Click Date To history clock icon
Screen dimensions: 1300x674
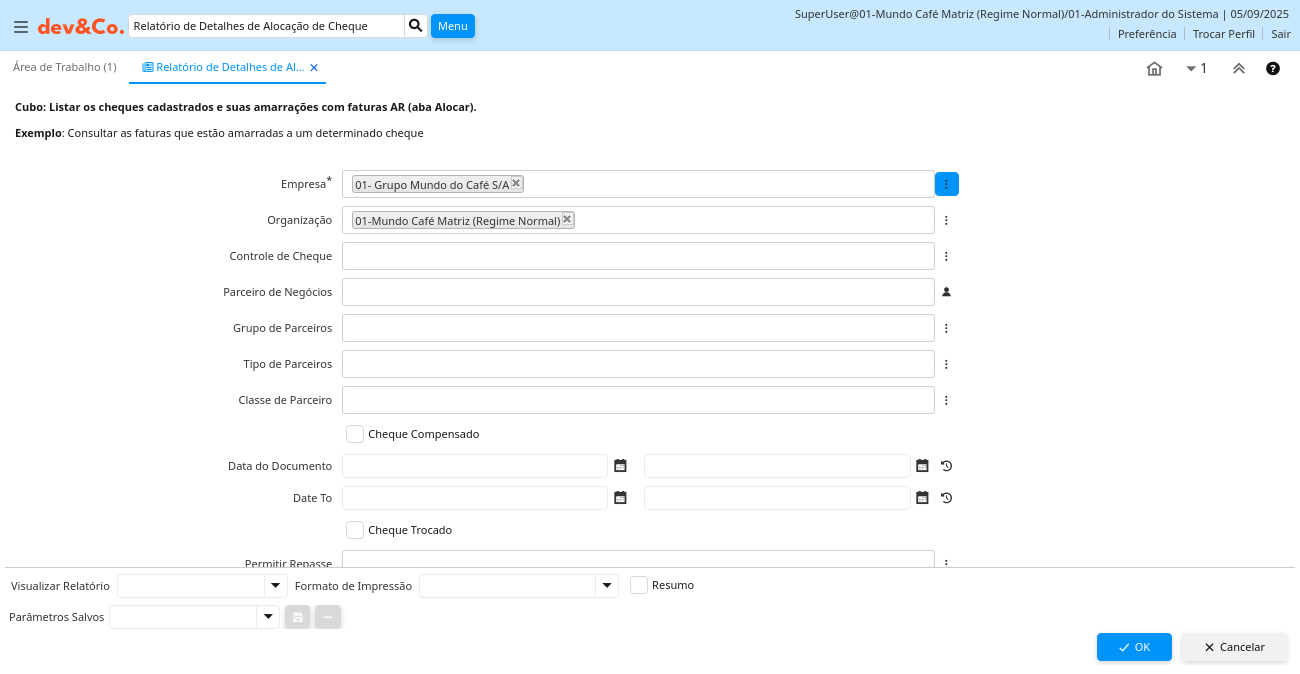click(x=946, y=498)
